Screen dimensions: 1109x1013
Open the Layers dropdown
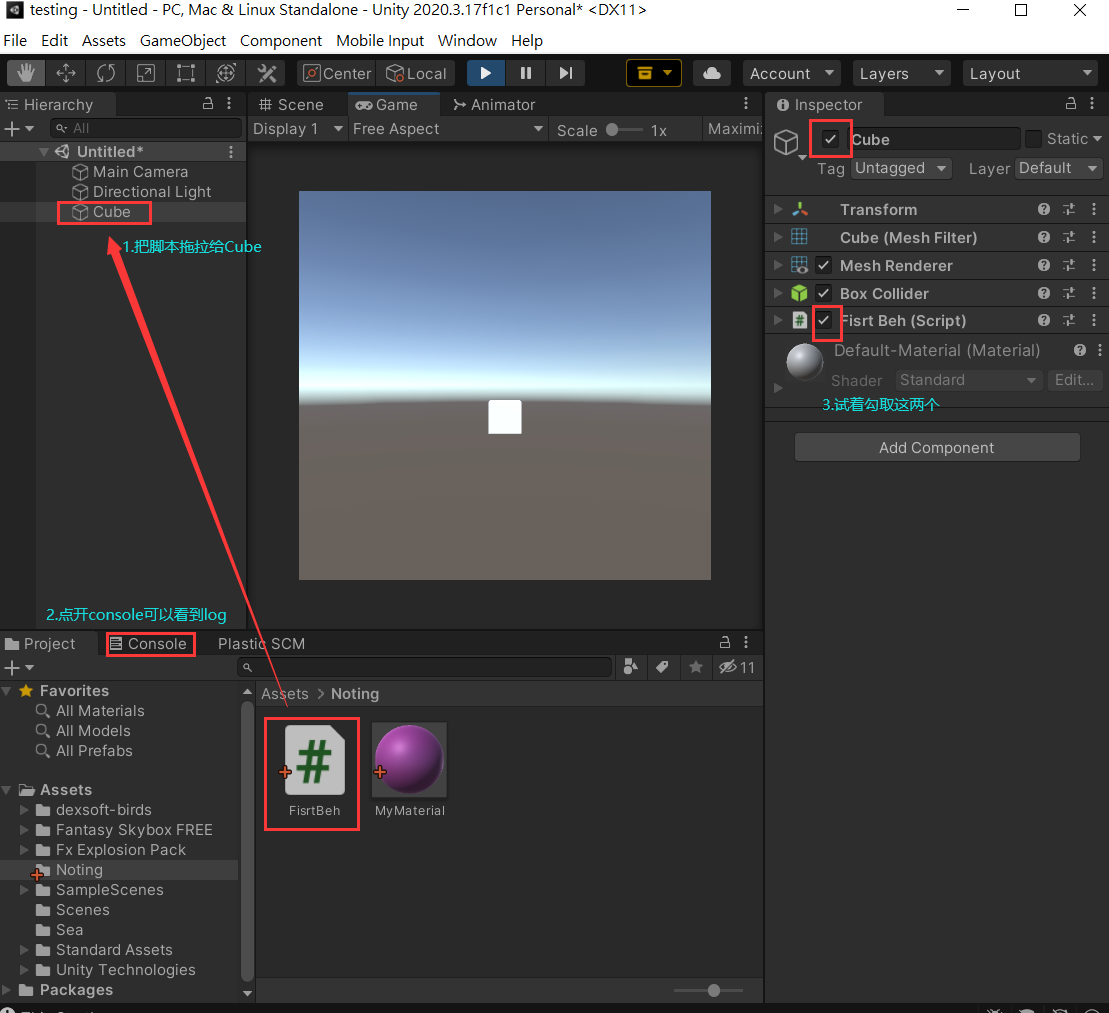tap(901, 73)
